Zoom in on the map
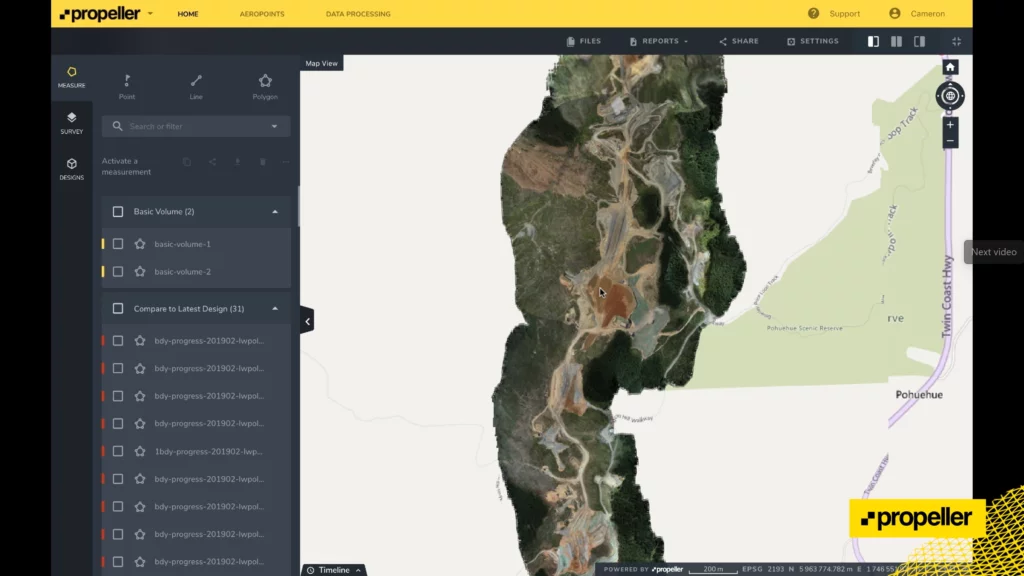This screenshot has height=576, width=1024. (950, 125)
